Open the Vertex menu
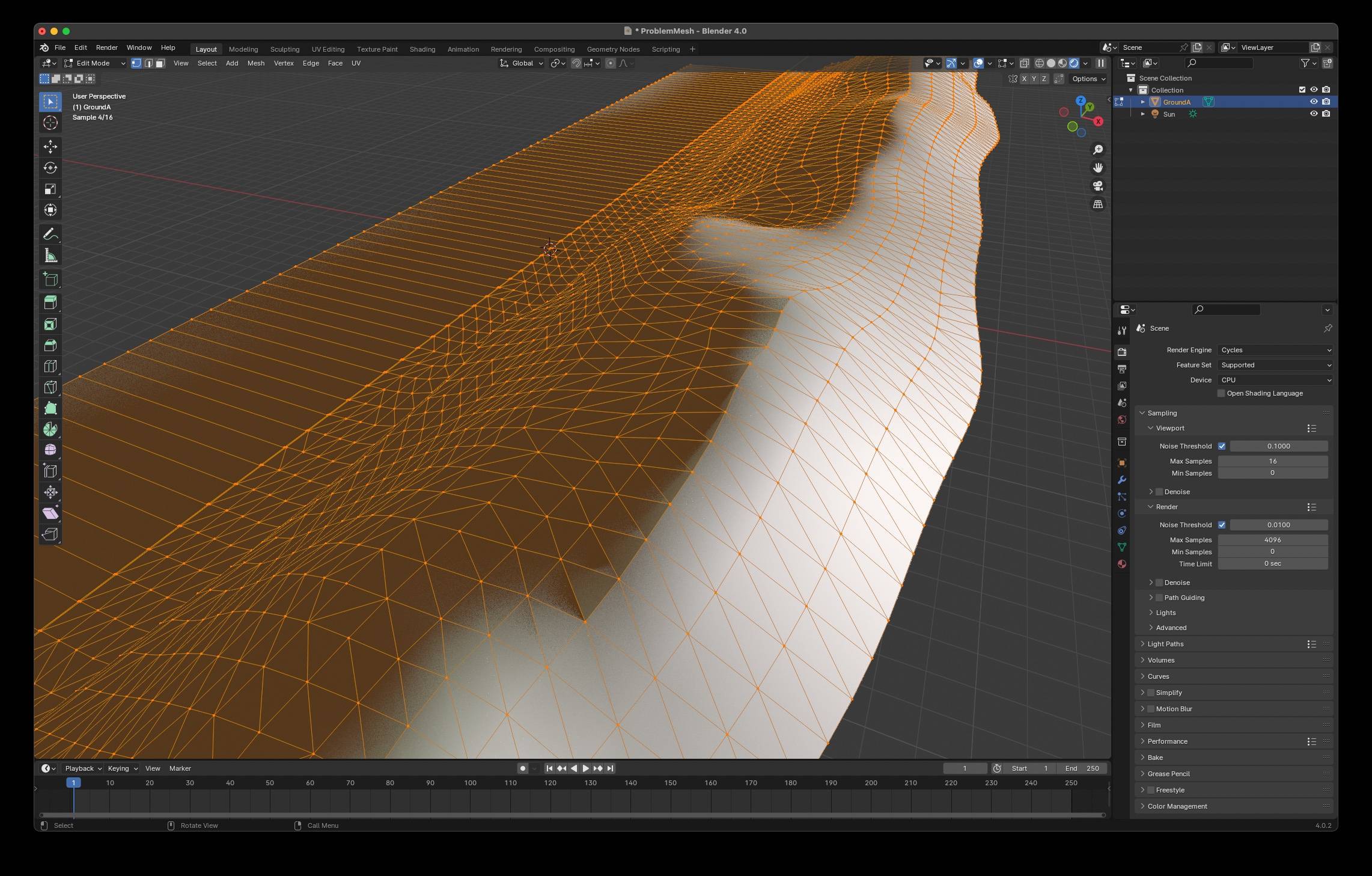Screen dimensions: 1372x876 tap(284, 63)
